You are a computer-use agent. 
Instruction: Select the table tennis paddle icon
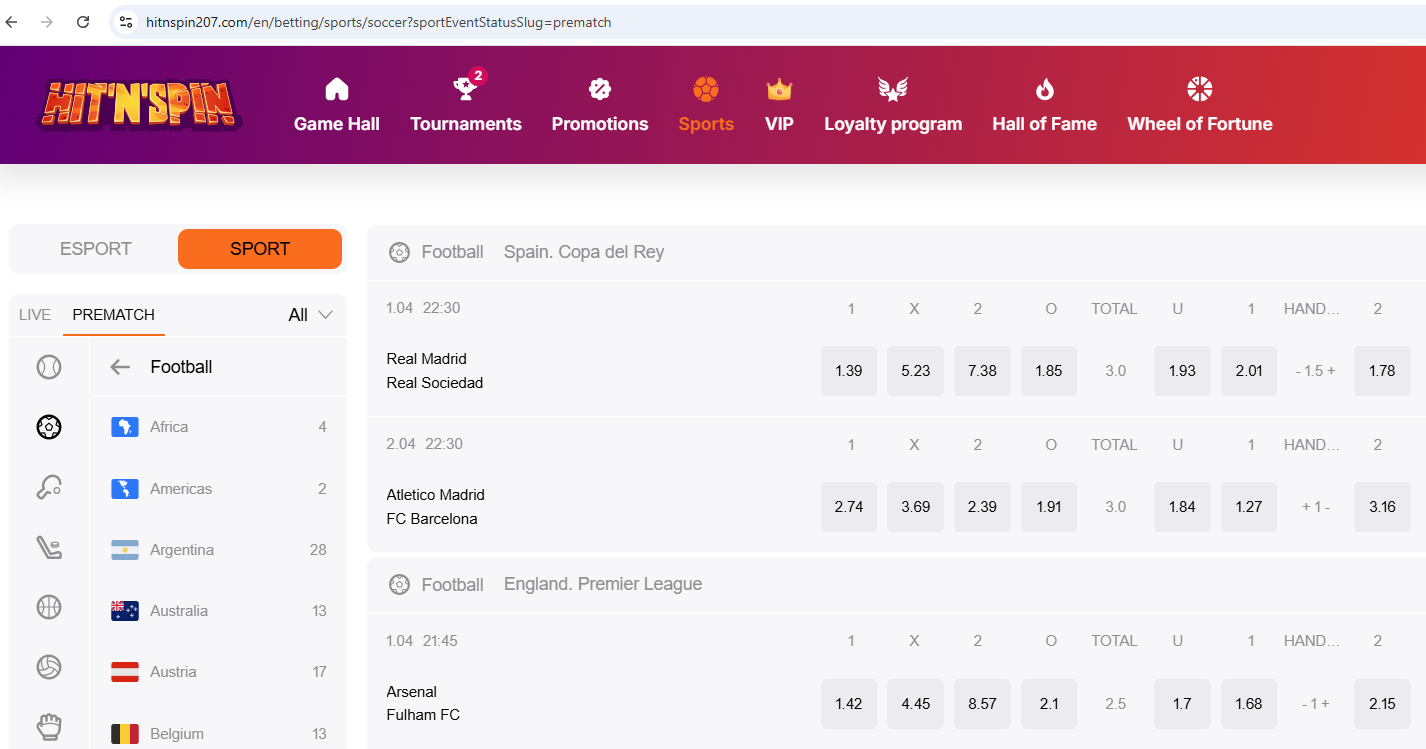pyautogui.click(x=49, y=487)
